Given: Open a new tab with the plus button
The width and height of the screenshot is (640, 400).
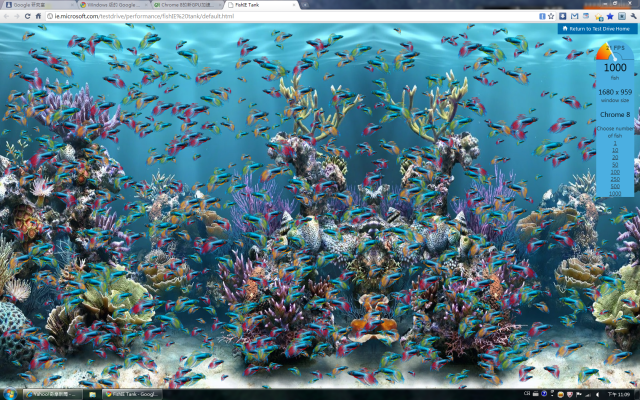Looking at the screenshot, I should [305, 5].
